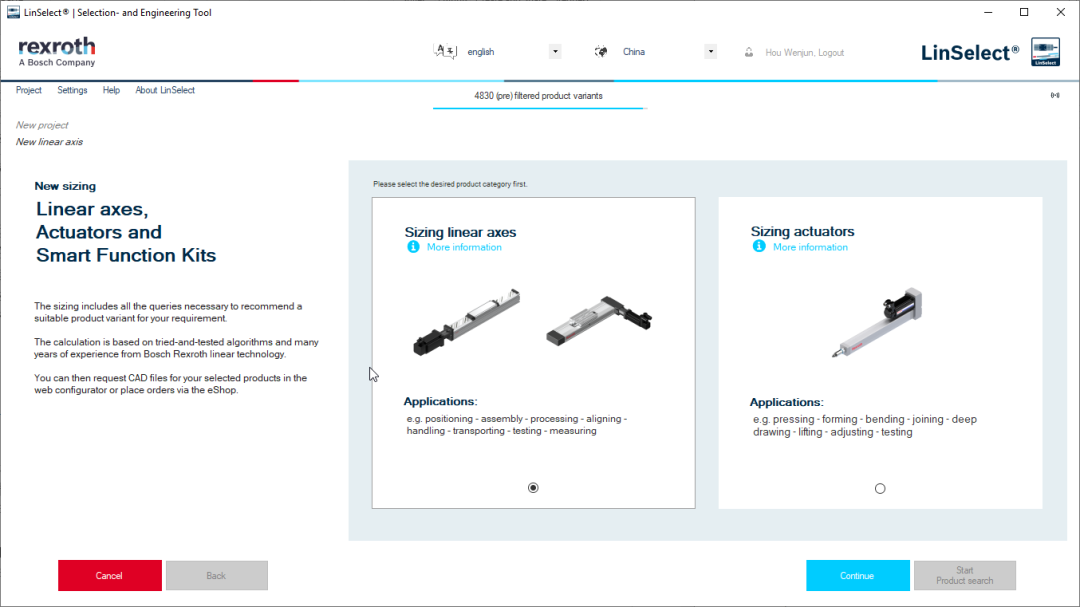
Task: Click the 'Sizing linear axes' card title
Action: pos(460,232)
